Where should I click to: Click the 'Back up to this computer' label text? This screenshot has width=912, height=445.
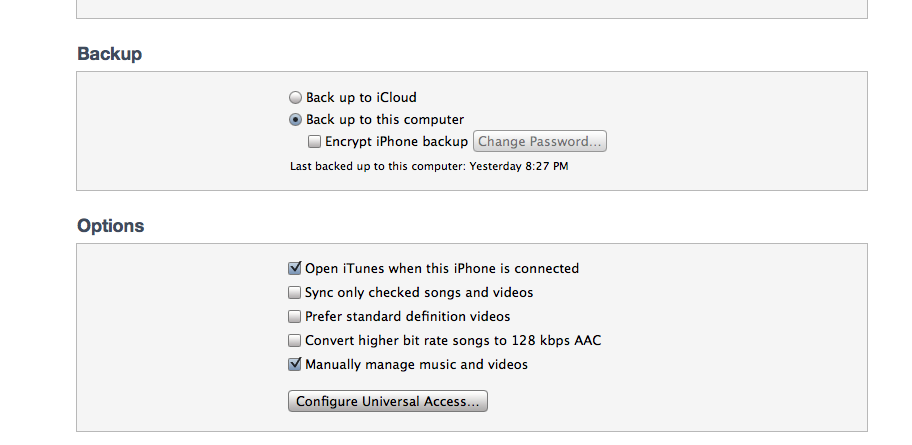(x=385, y=120)
